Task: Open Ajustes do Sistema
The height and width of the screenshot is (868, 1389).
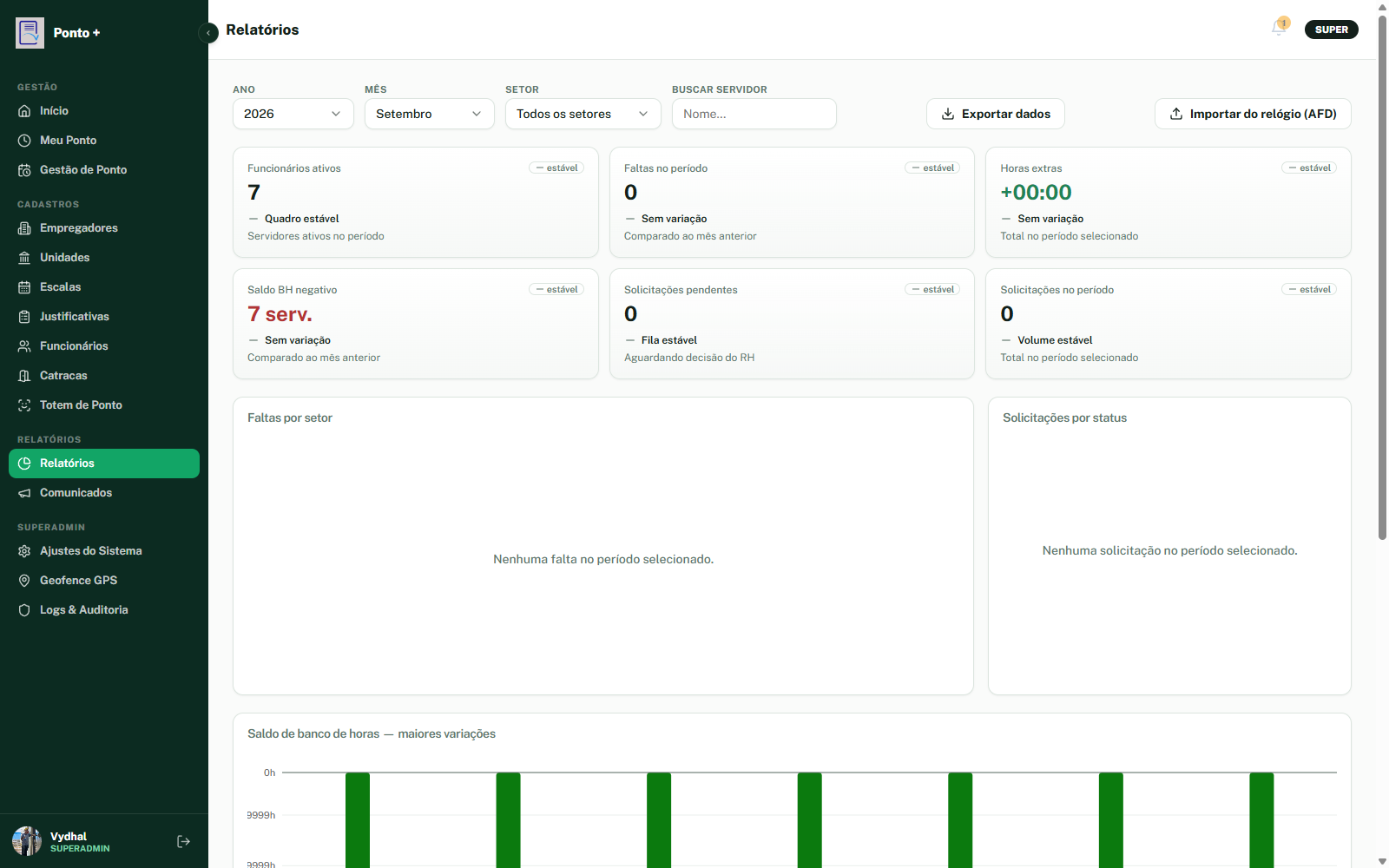Action: coord(104,551)
